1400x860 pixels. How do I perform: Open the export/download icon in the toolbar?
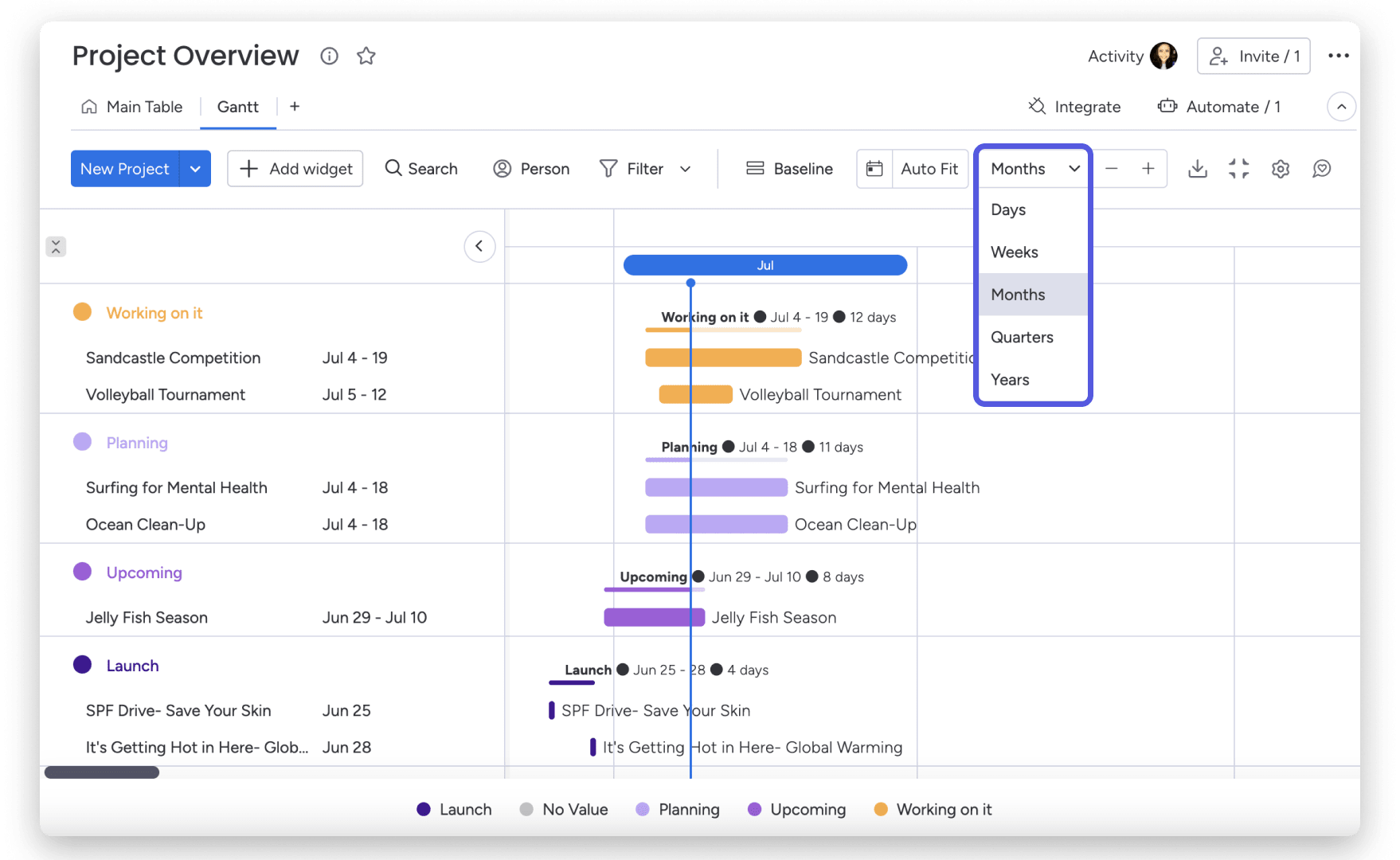[x=1198, y=168]
